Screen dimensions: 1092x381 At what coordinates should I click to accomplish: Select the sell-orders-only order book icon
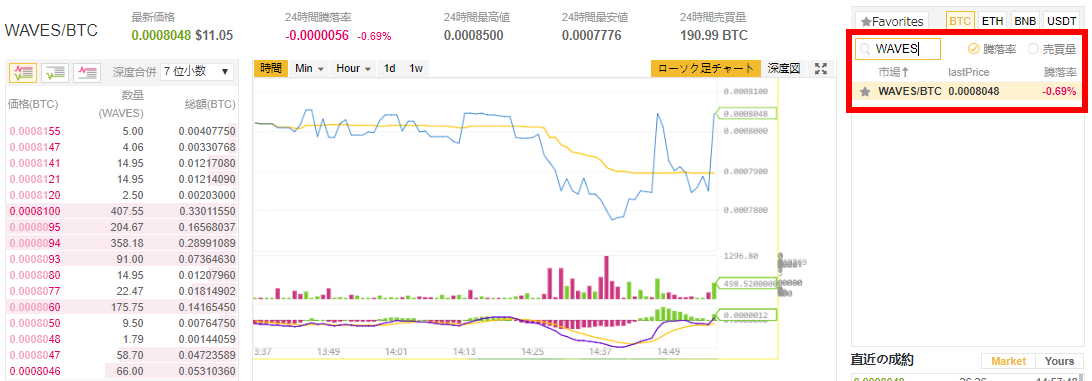tap(87, 71)
